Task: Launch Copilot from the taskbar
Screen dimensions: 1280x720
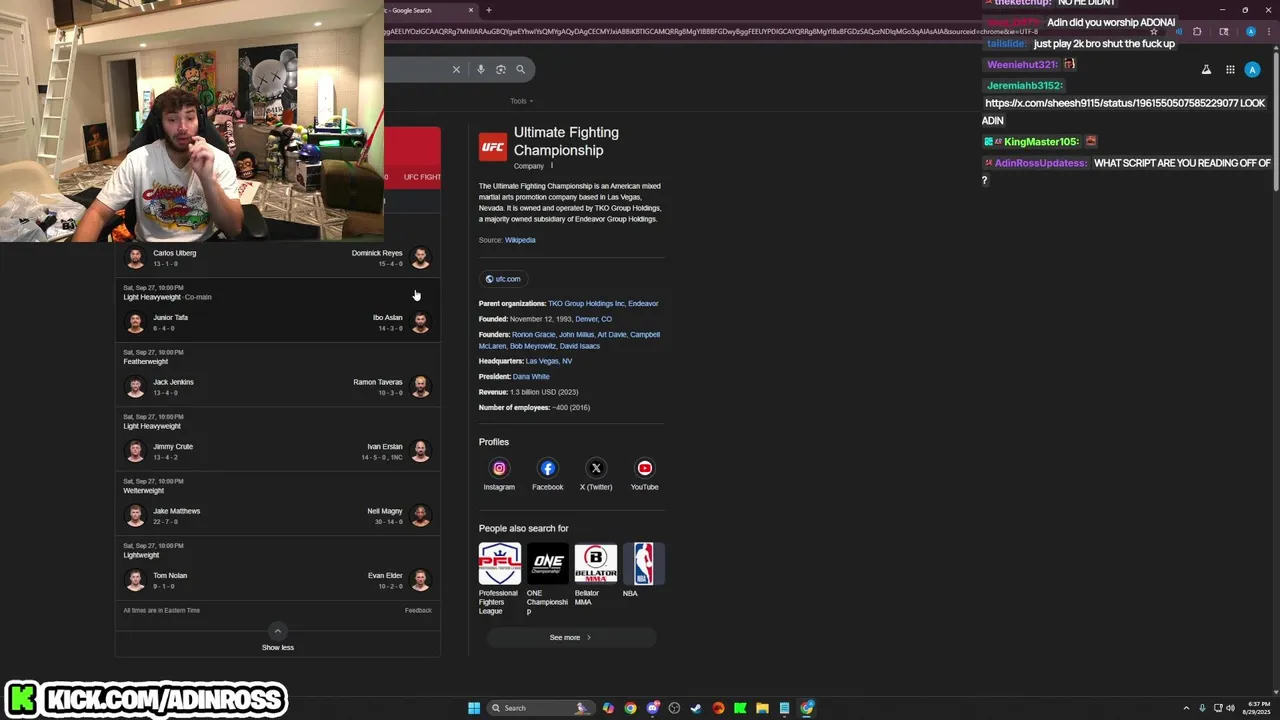Action: (x=608, y=708)
